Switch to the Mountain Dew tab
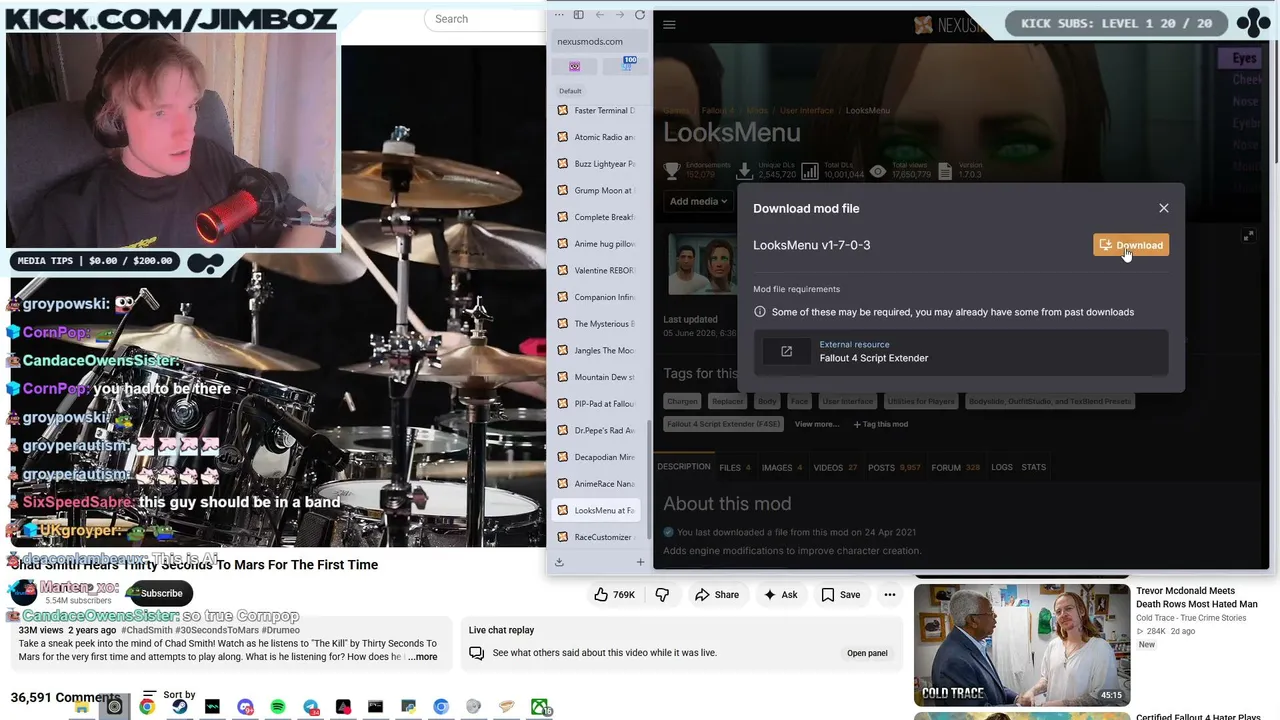This screenshot has width=1280, height=720. 598,377
